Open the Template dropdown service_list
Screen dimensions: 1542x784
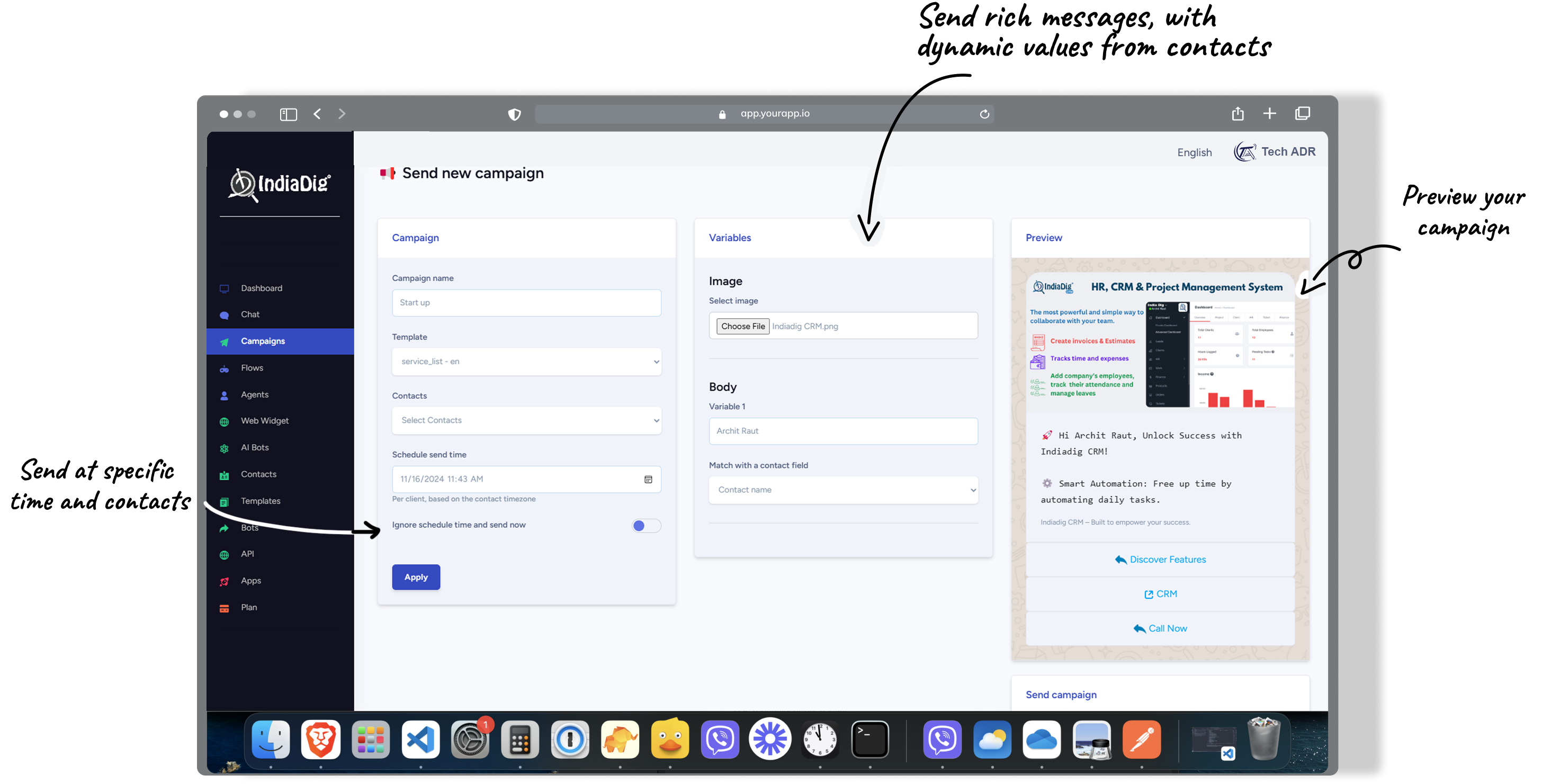[526, 362]
